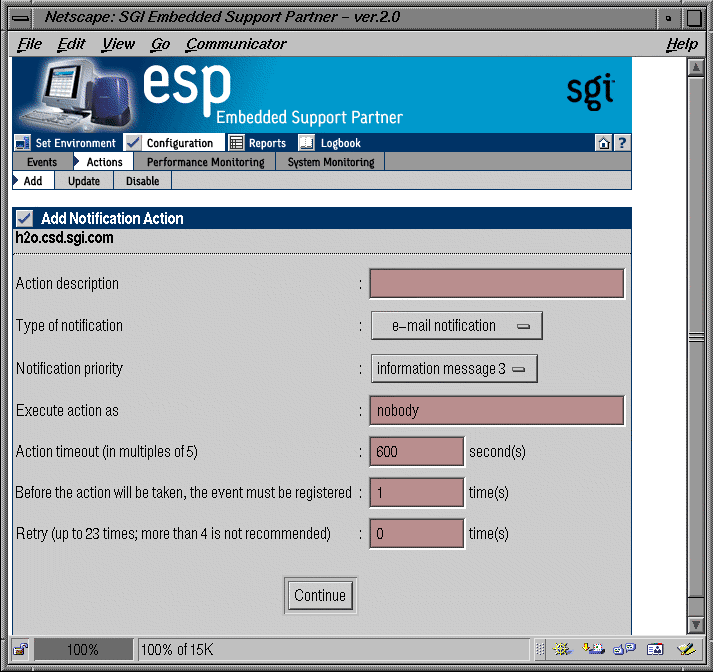Click the Action description label
The height and width of the screenshot is (672, 713).
(67, 284)
